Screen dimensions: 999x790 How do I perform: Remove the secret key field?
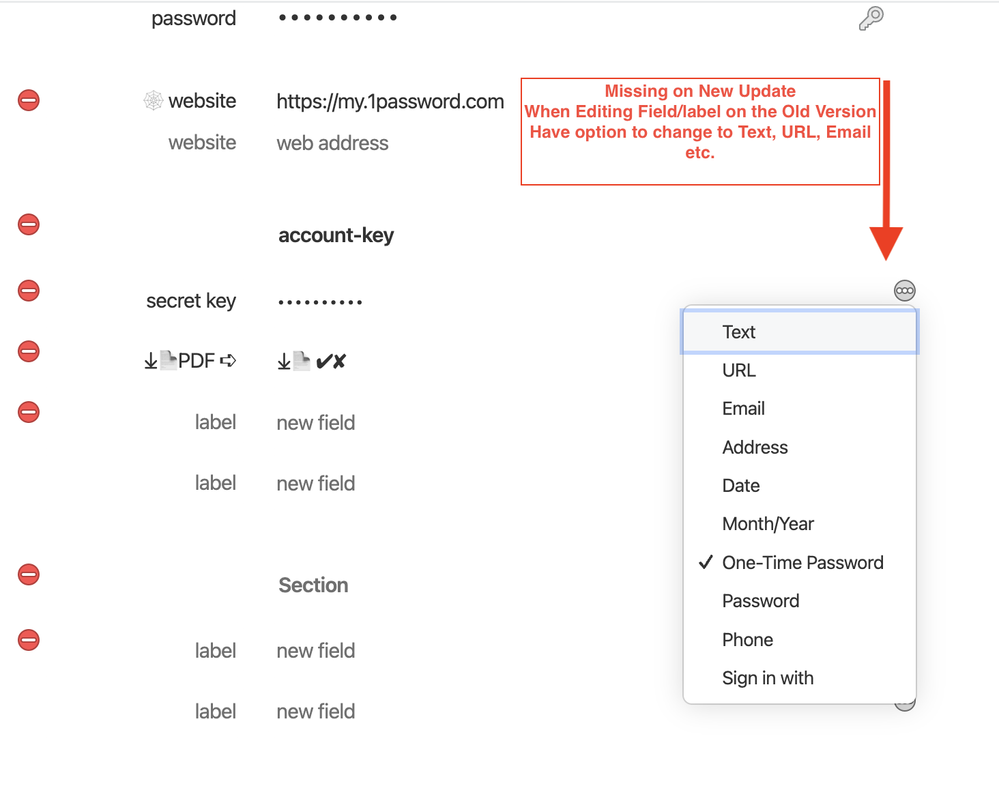[29, 291]
